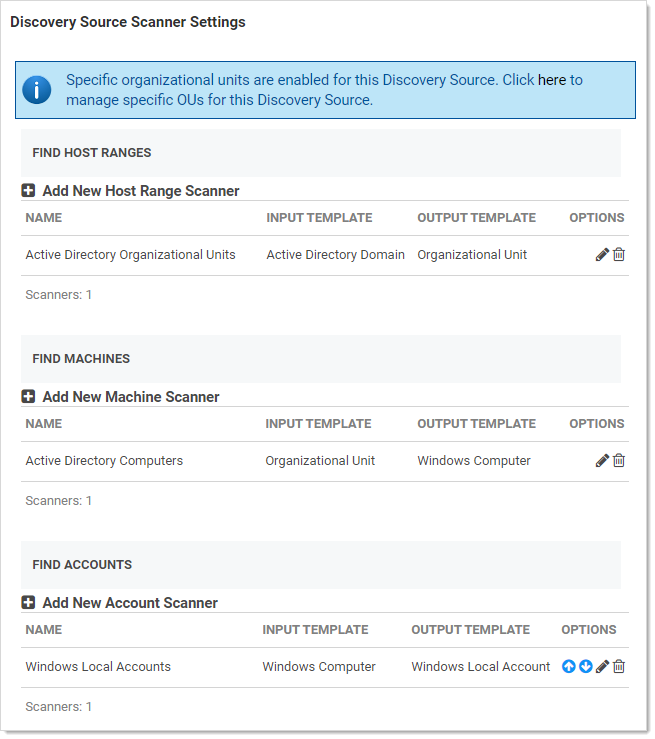Edit the Windows Local Accounts scanner

[x=602, y=667]
